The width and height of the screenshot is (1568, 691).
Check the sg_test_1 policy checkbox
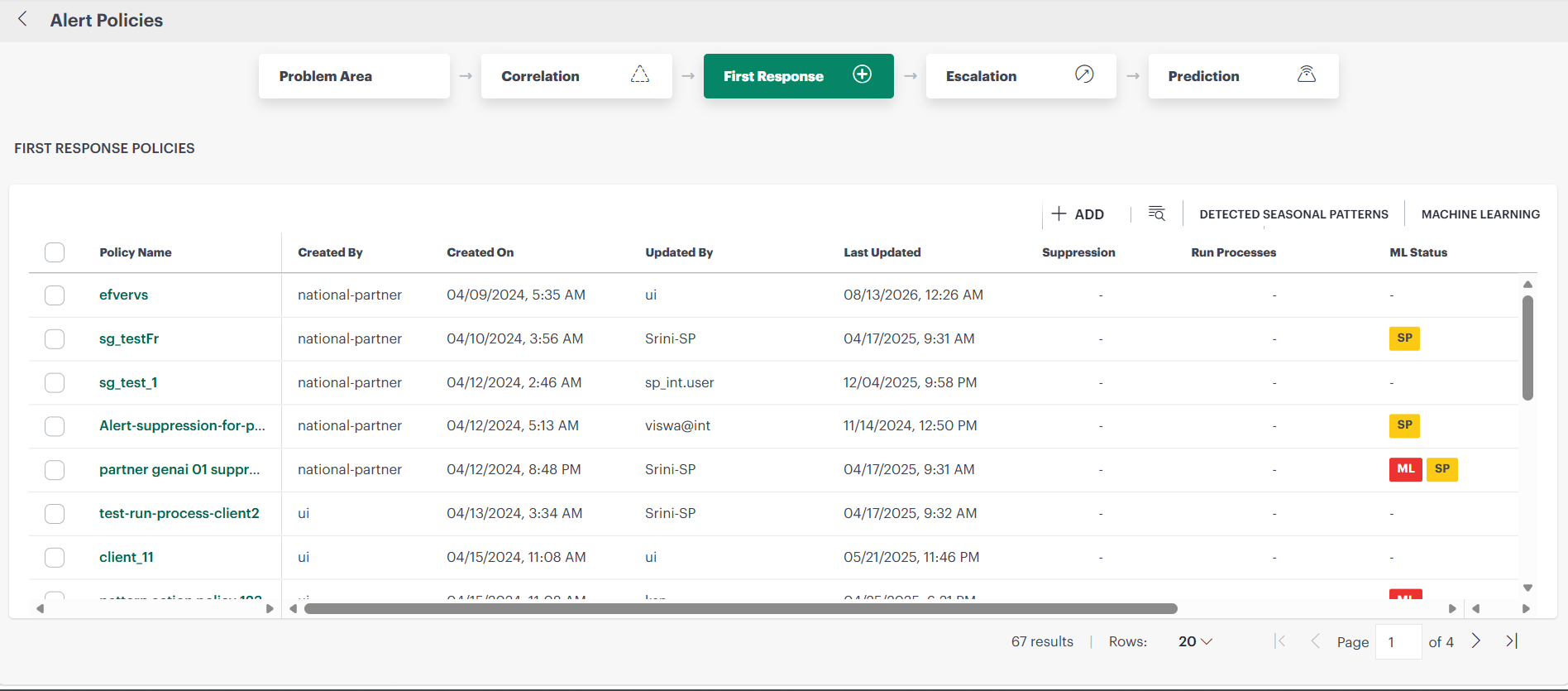(x=55, y=382)
